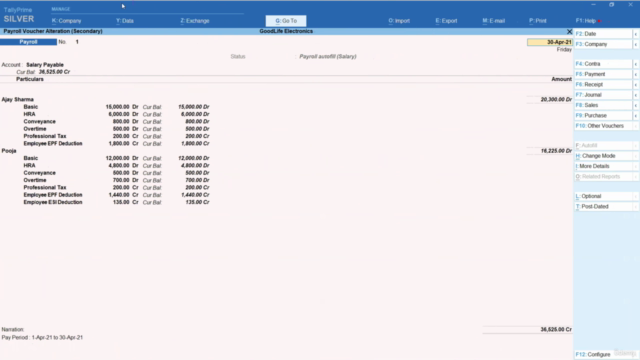
Task: Click H: Change Mode
Action: click(603, 156)
